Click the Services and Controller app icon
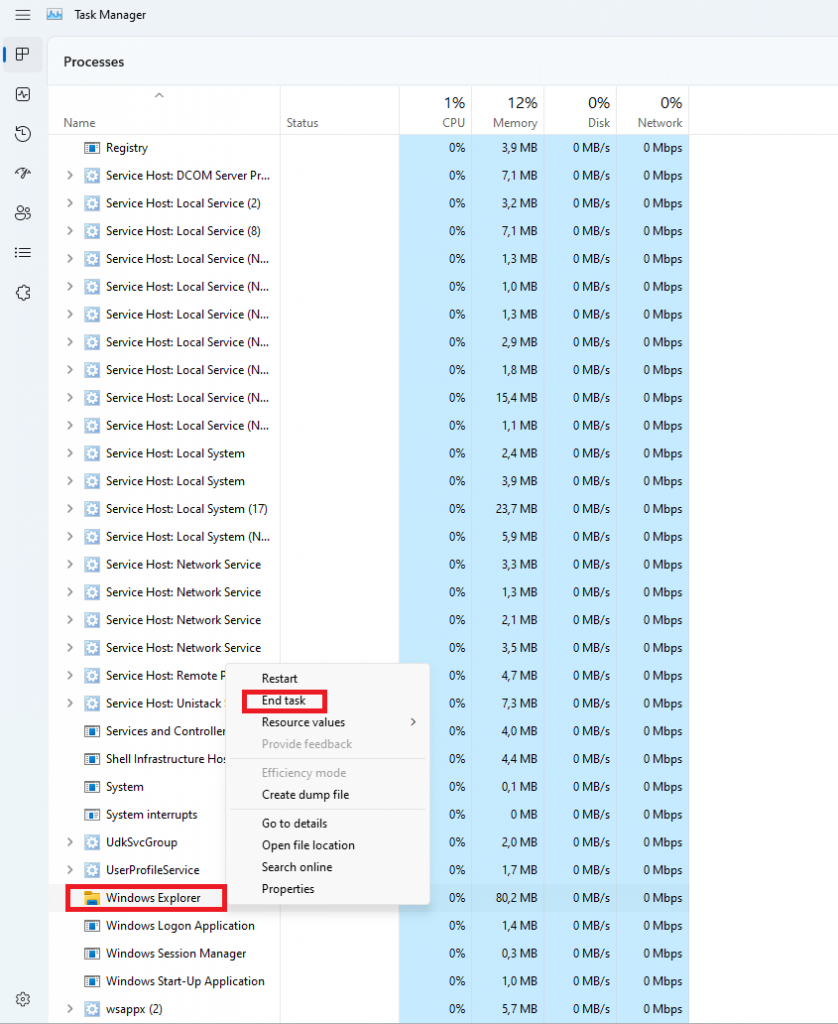838x1024 pixels. click(92, 731)
